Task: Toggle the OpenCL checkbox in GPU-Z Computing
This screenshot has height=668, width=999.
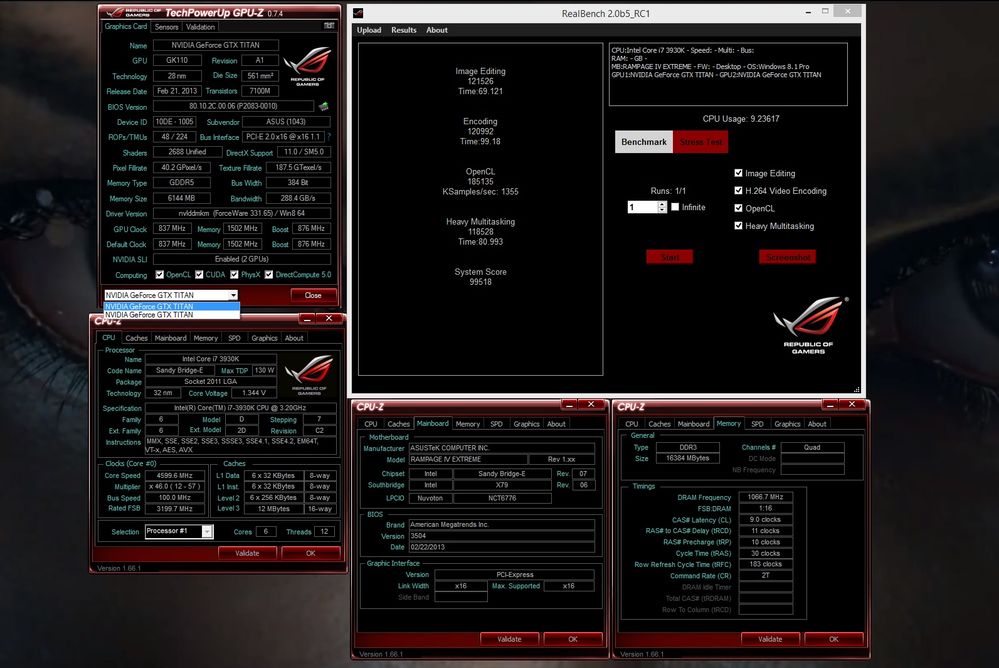Action: (x=160, y=275)
